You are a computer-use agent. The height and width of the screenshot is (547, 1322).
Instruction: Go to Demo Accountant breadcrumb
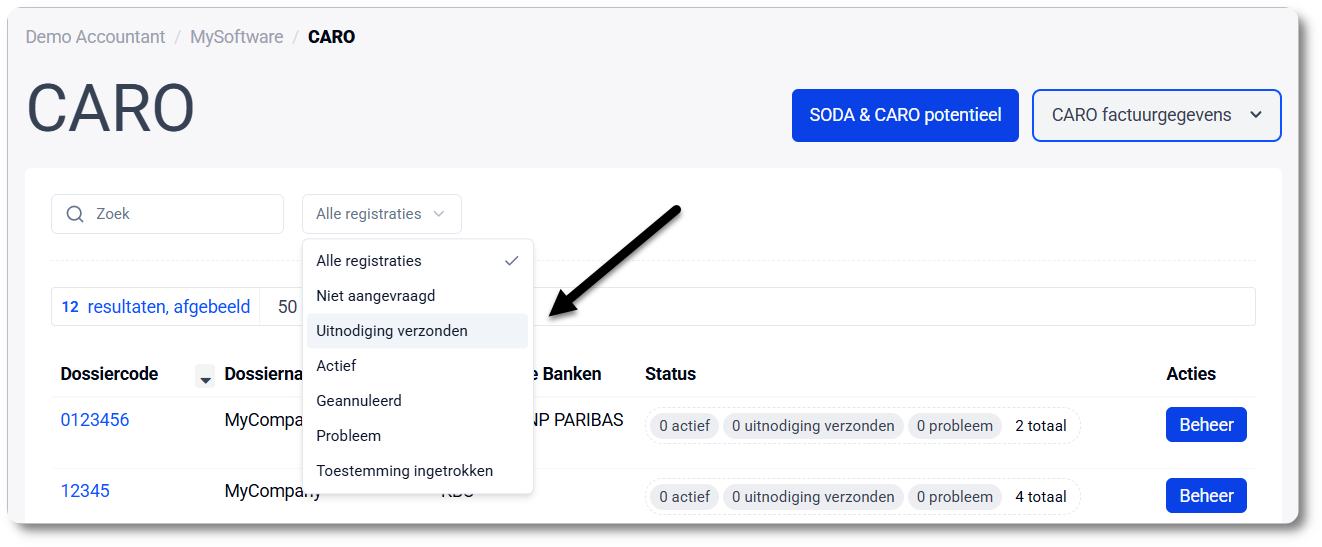tap(95, 37)
